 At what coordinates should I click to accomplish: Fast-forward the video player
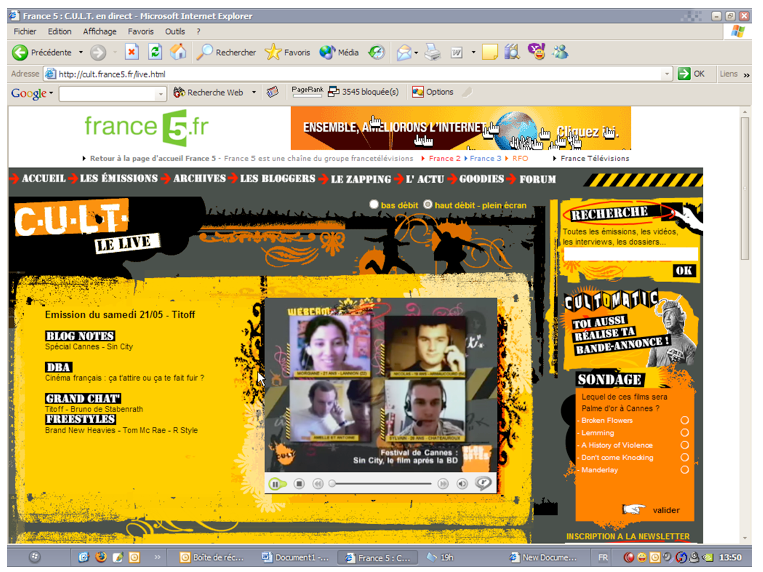tap(443, 484)
